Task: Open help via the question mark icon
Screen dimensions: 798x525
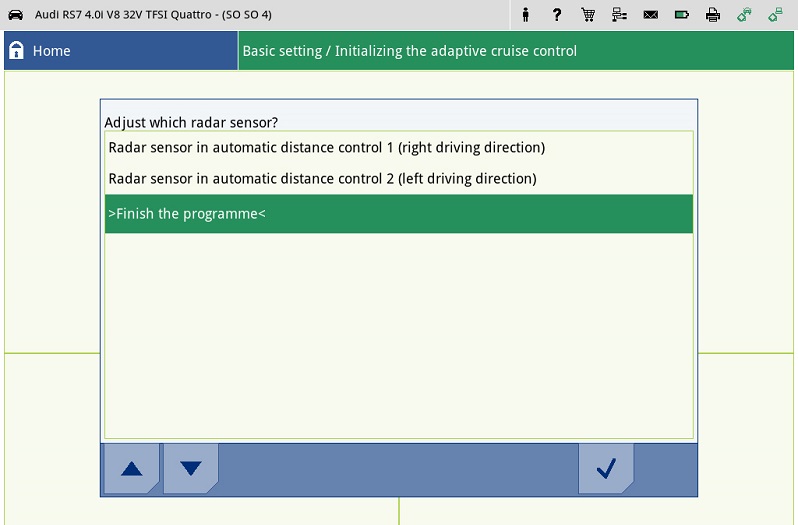Action: (557, 15)
